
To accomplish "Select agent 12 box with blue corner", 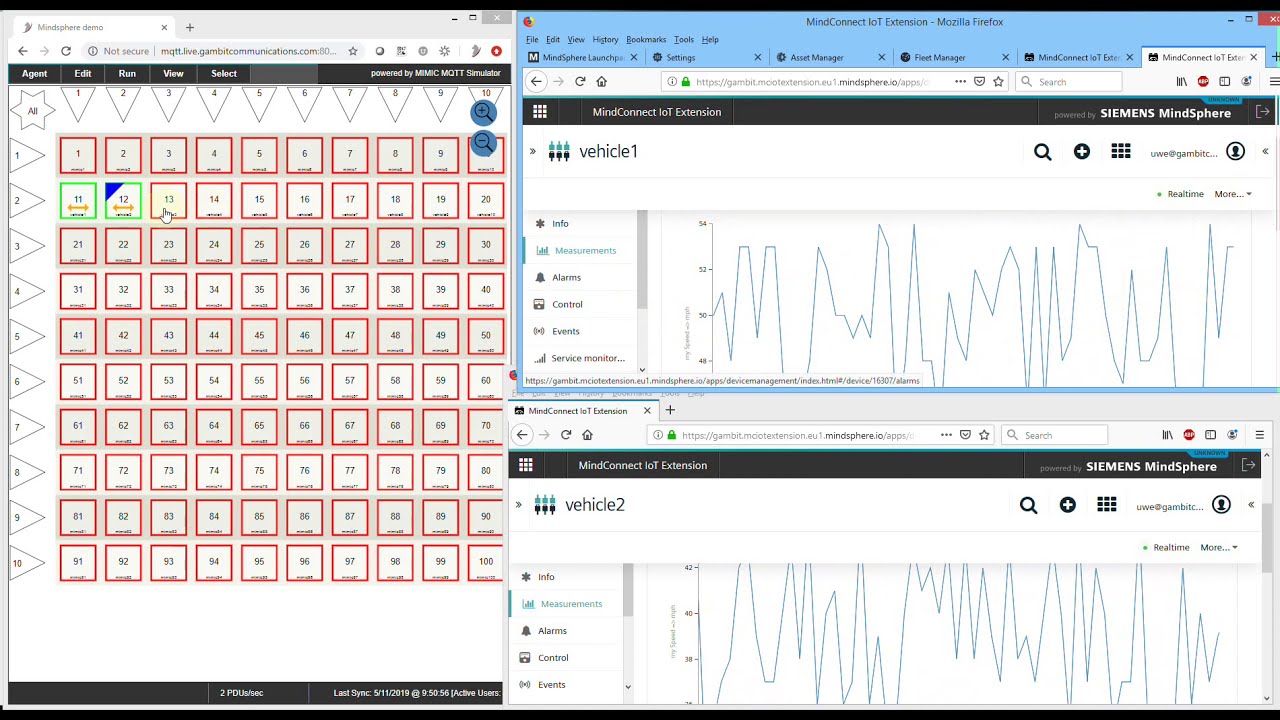I will point(123,200).
